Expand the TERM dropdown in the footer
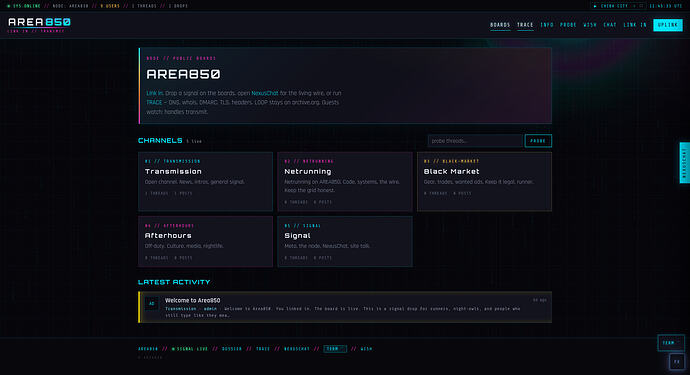 pyautogui.click(x=335, y=349)
